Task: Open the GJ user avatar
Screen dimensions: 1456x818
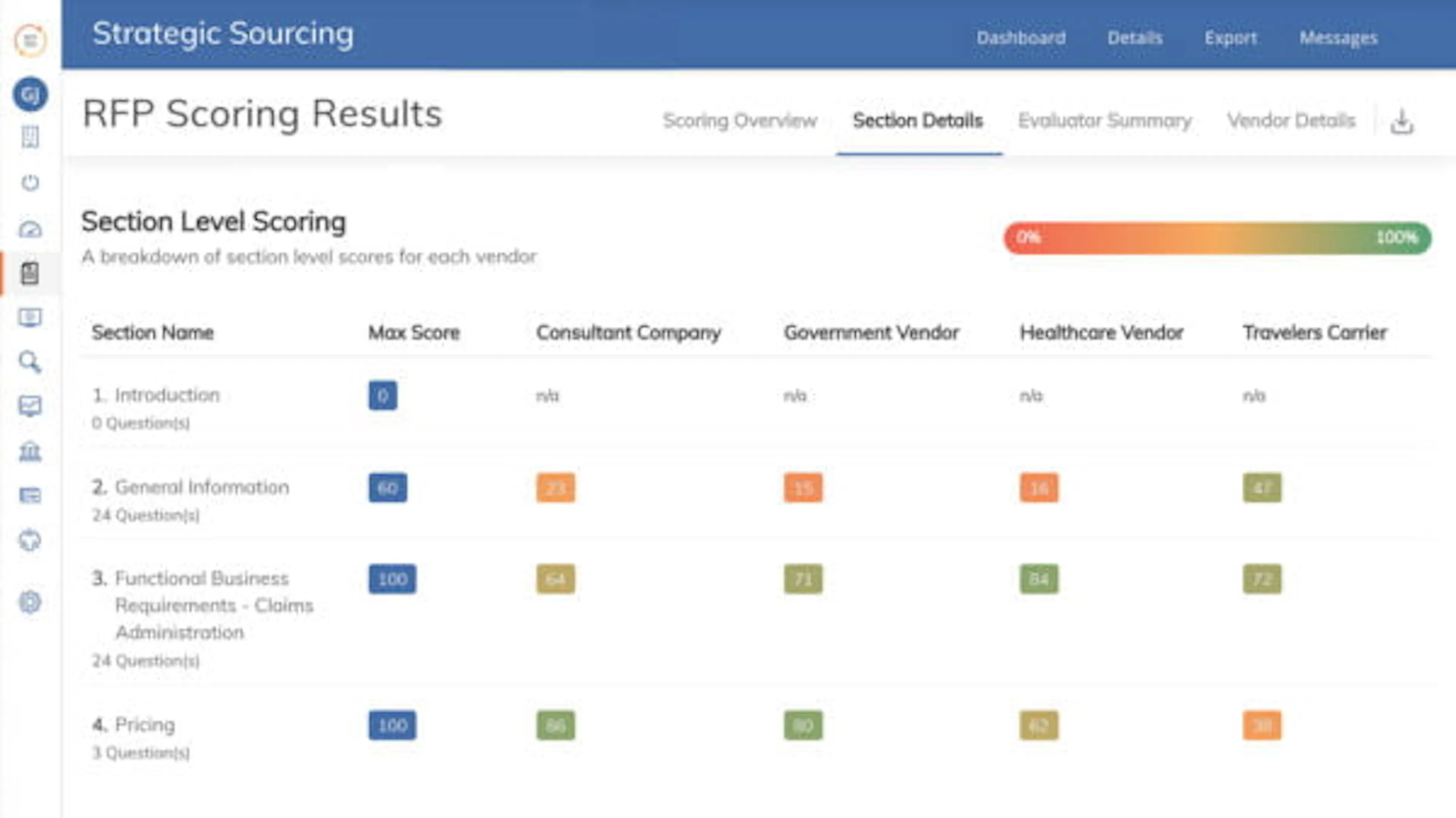Action: (x=30, y=94)
